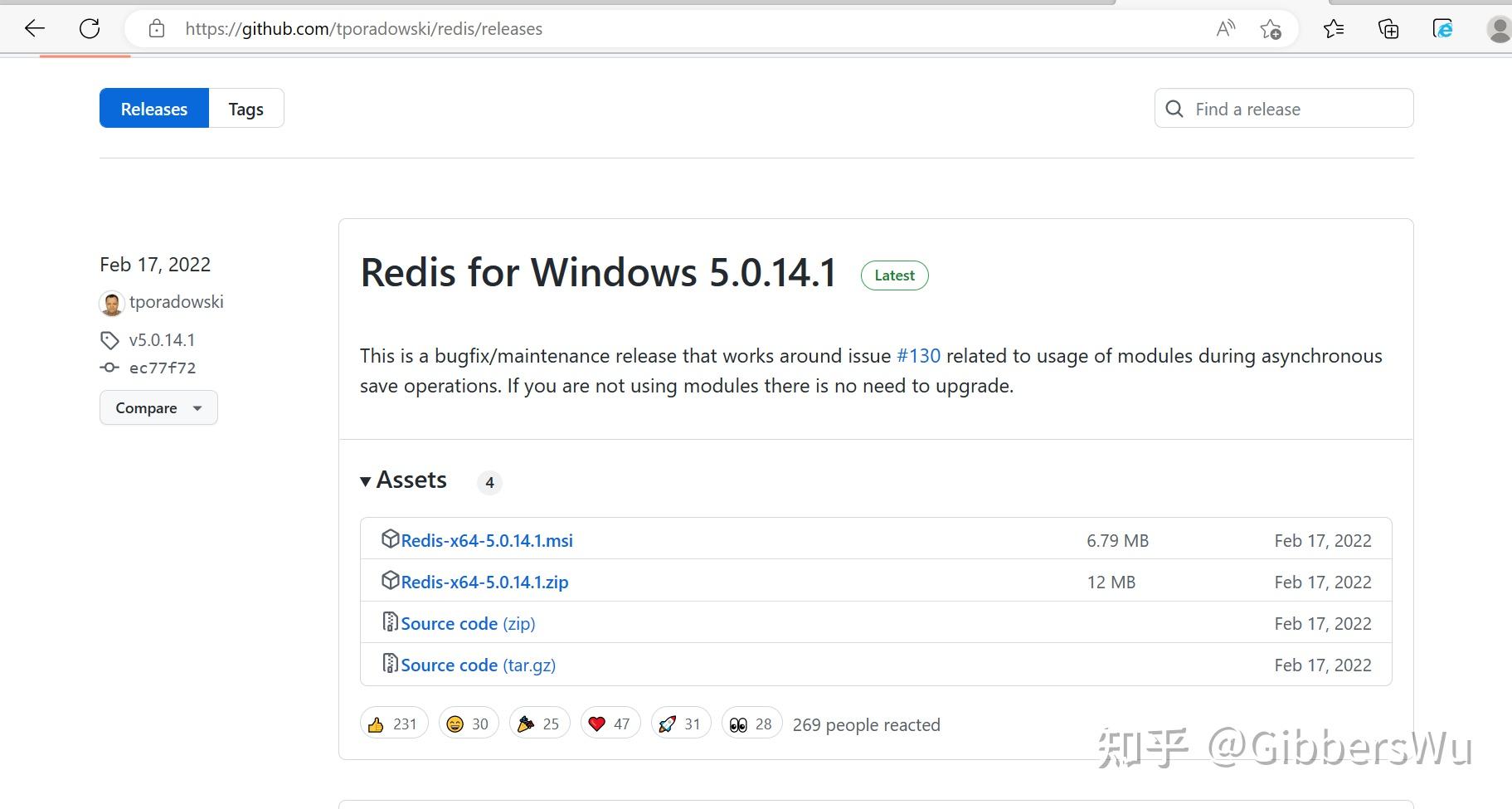Open Read aloud in the address bar
This screenshot has height=809, width=1512.
pos(1226,27)
